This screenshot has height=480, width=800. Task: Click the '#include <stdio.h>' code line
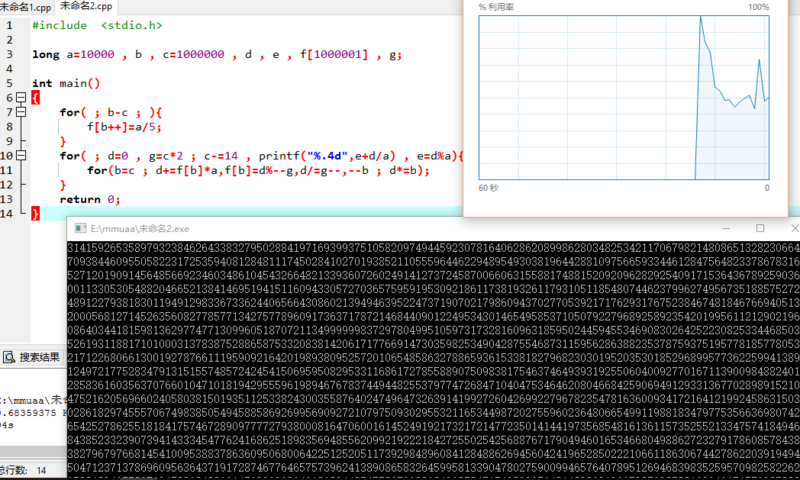97,26
